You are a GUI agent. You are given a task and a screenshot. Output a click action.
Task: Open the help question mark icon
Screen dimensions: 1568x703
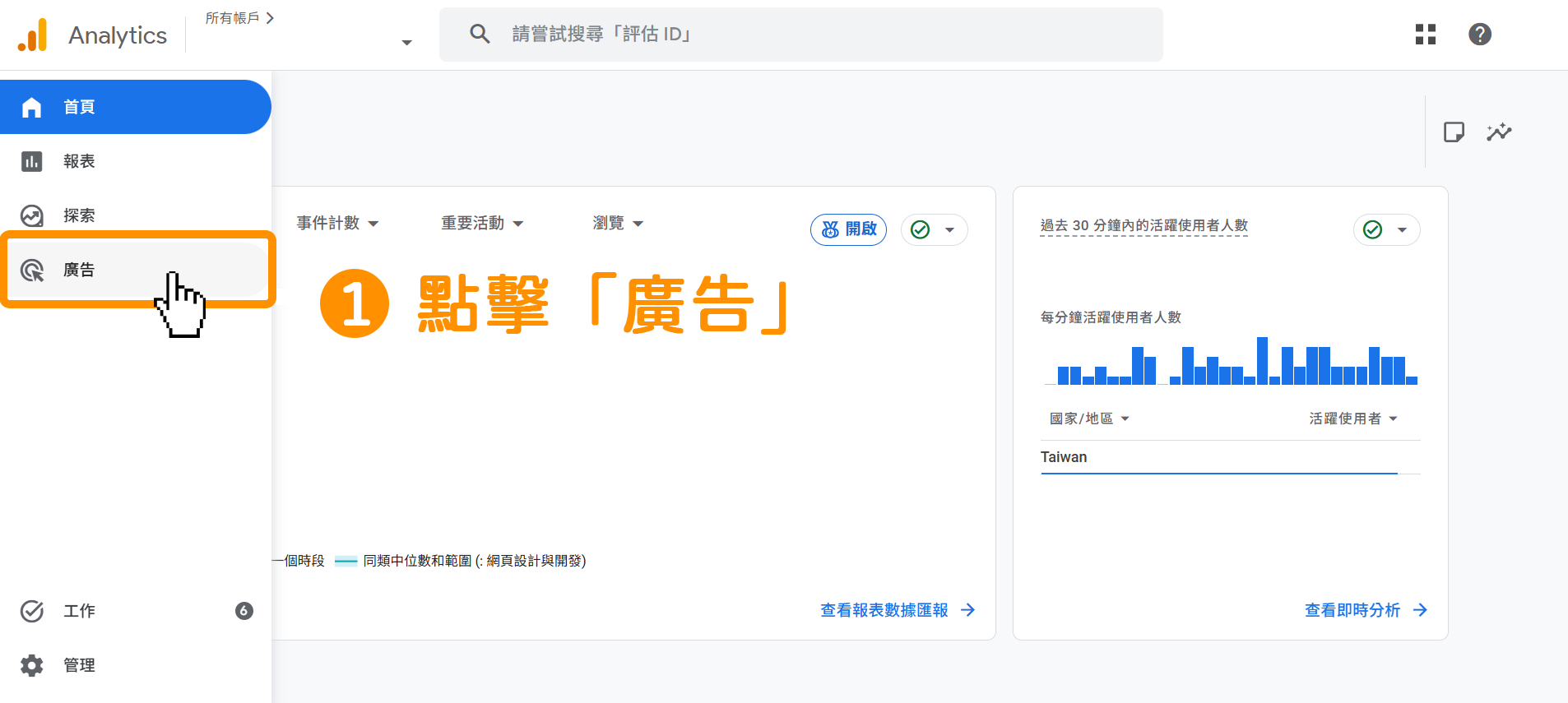[x=1480, y=35]
